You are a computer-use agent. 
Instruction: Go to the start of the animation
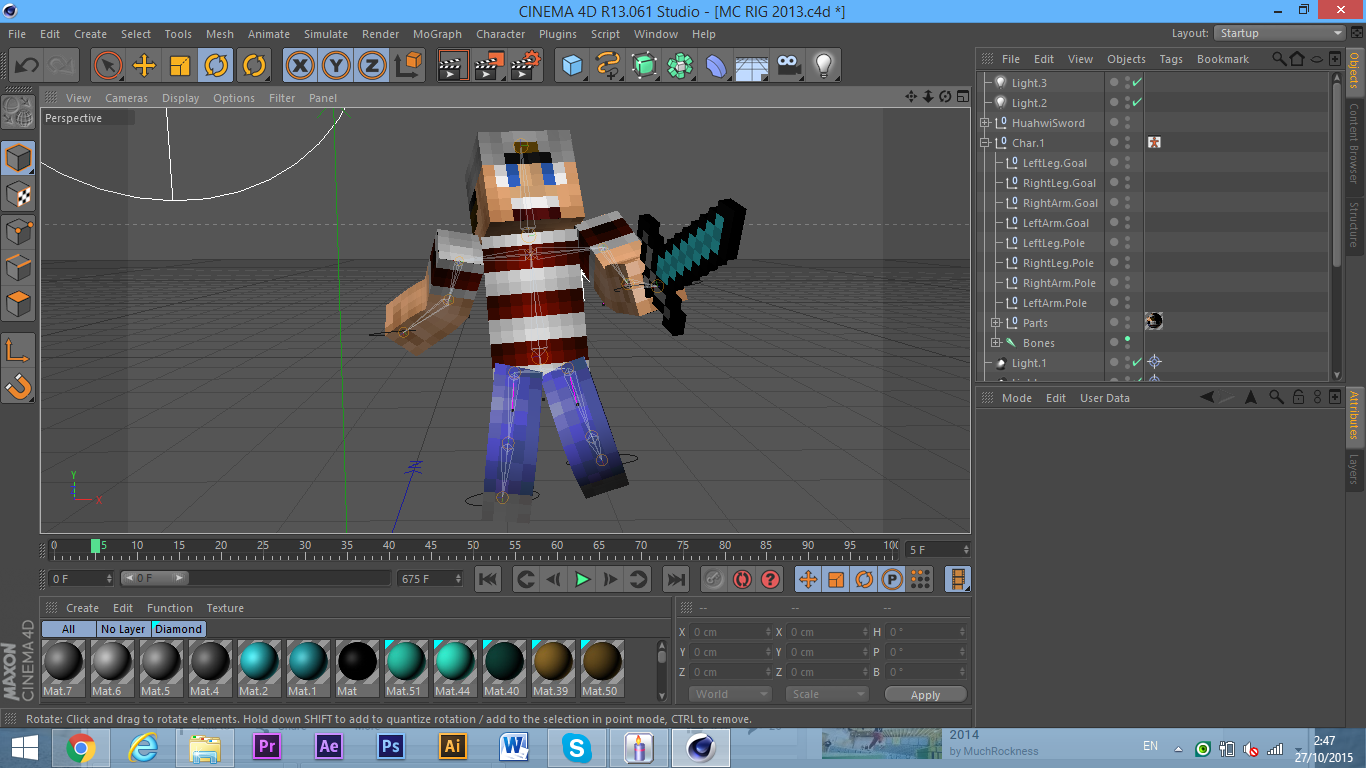tap(488, 579)
